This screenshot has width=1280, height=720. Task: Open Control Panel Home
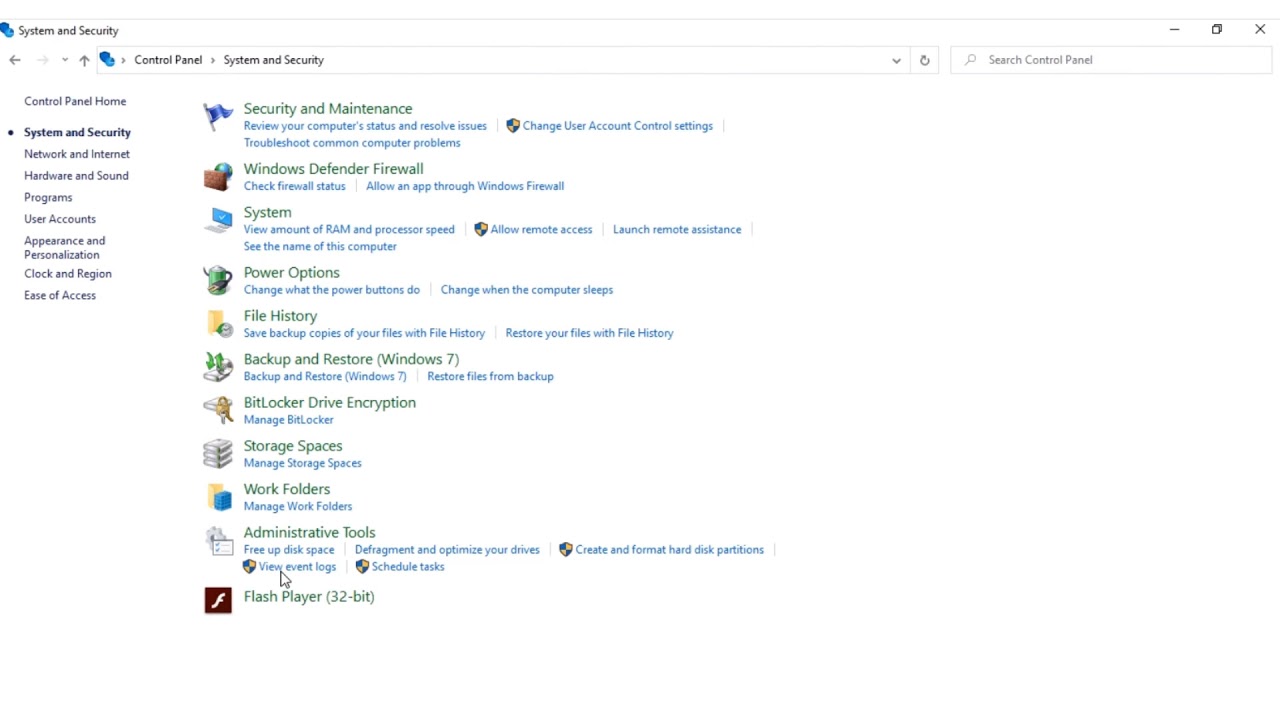point(75,101)
